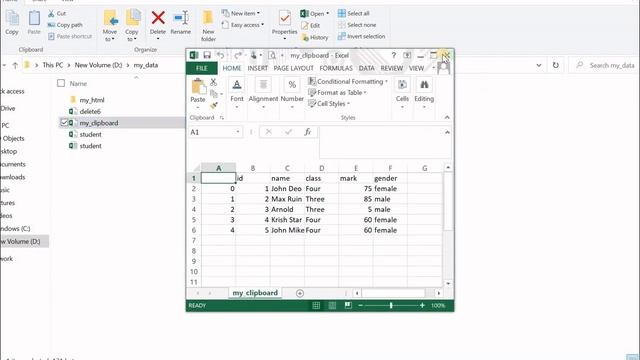Switch to DATA tab
The image size is (640, 360).
(367, 68)
